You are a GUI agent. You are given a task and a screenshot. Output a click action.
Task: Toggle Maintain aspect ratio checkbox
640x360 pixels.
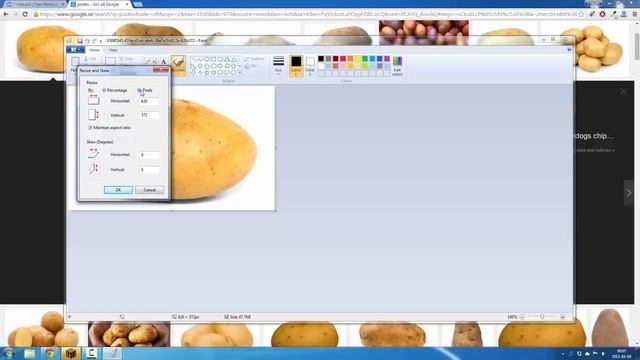click(x=90, y=128)
